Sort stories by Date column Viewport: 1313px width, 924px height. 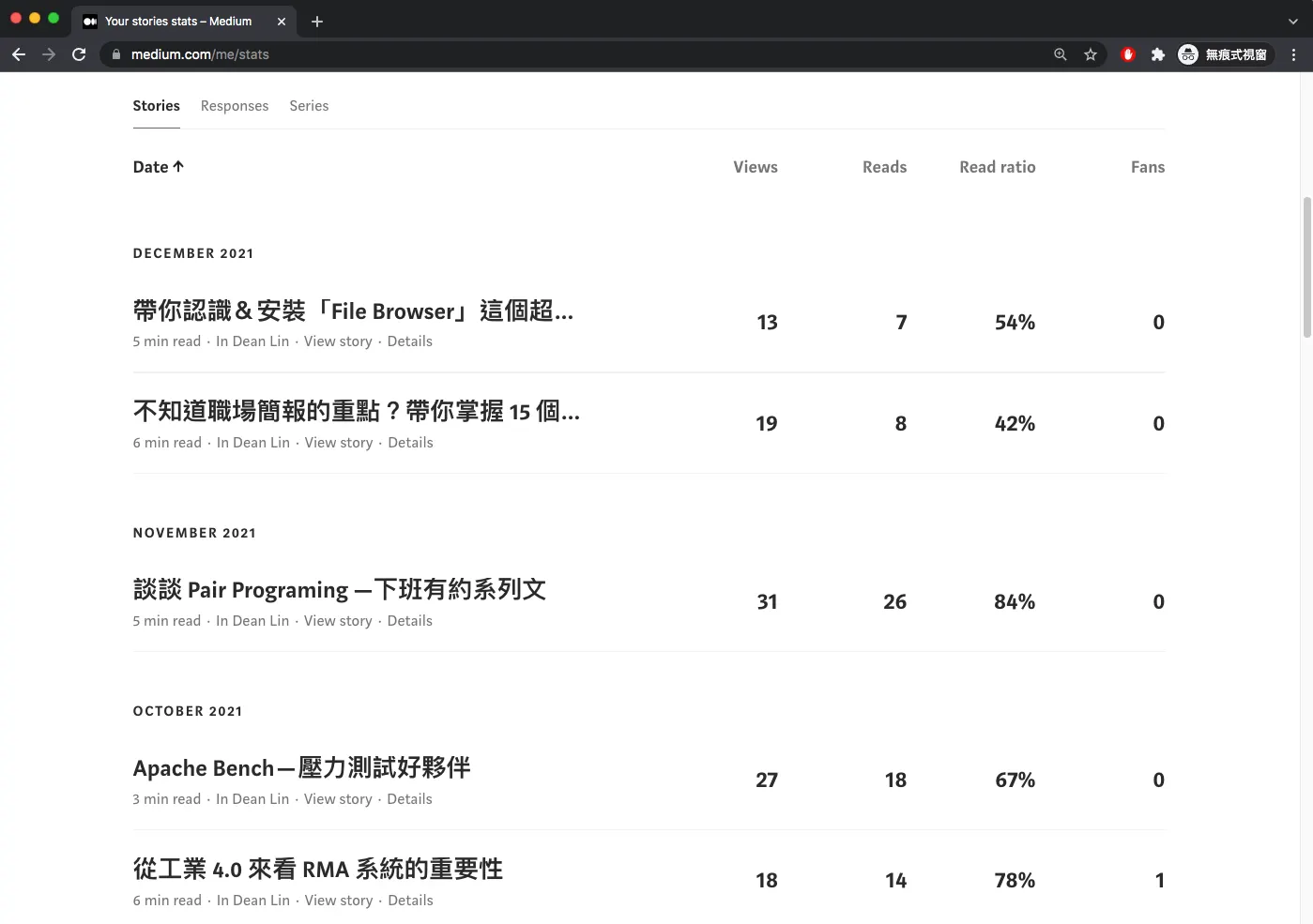click(159, 167)
